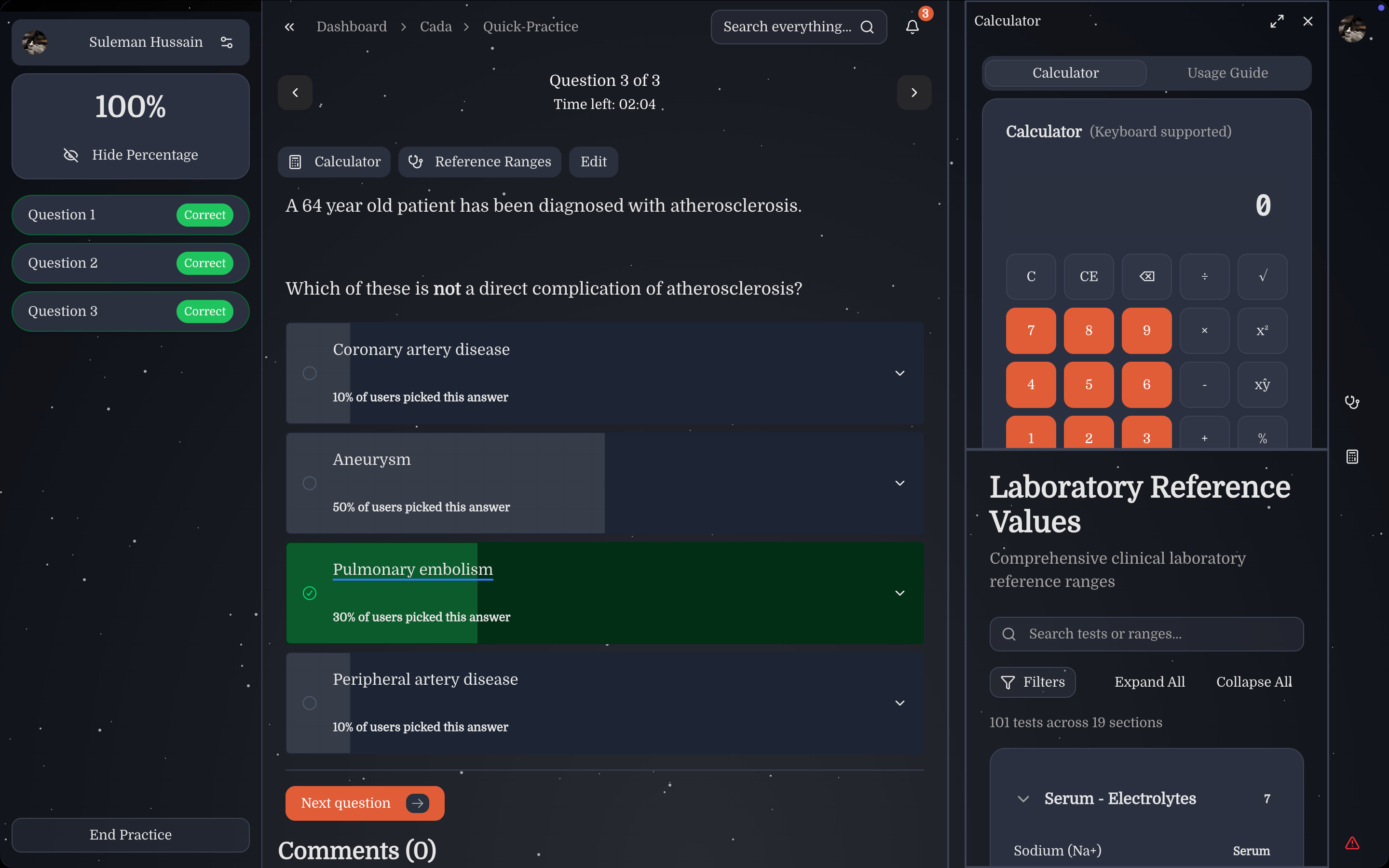Click the notification bell icon
Viewport: 1389px width, 868px height.
point(912,27)
